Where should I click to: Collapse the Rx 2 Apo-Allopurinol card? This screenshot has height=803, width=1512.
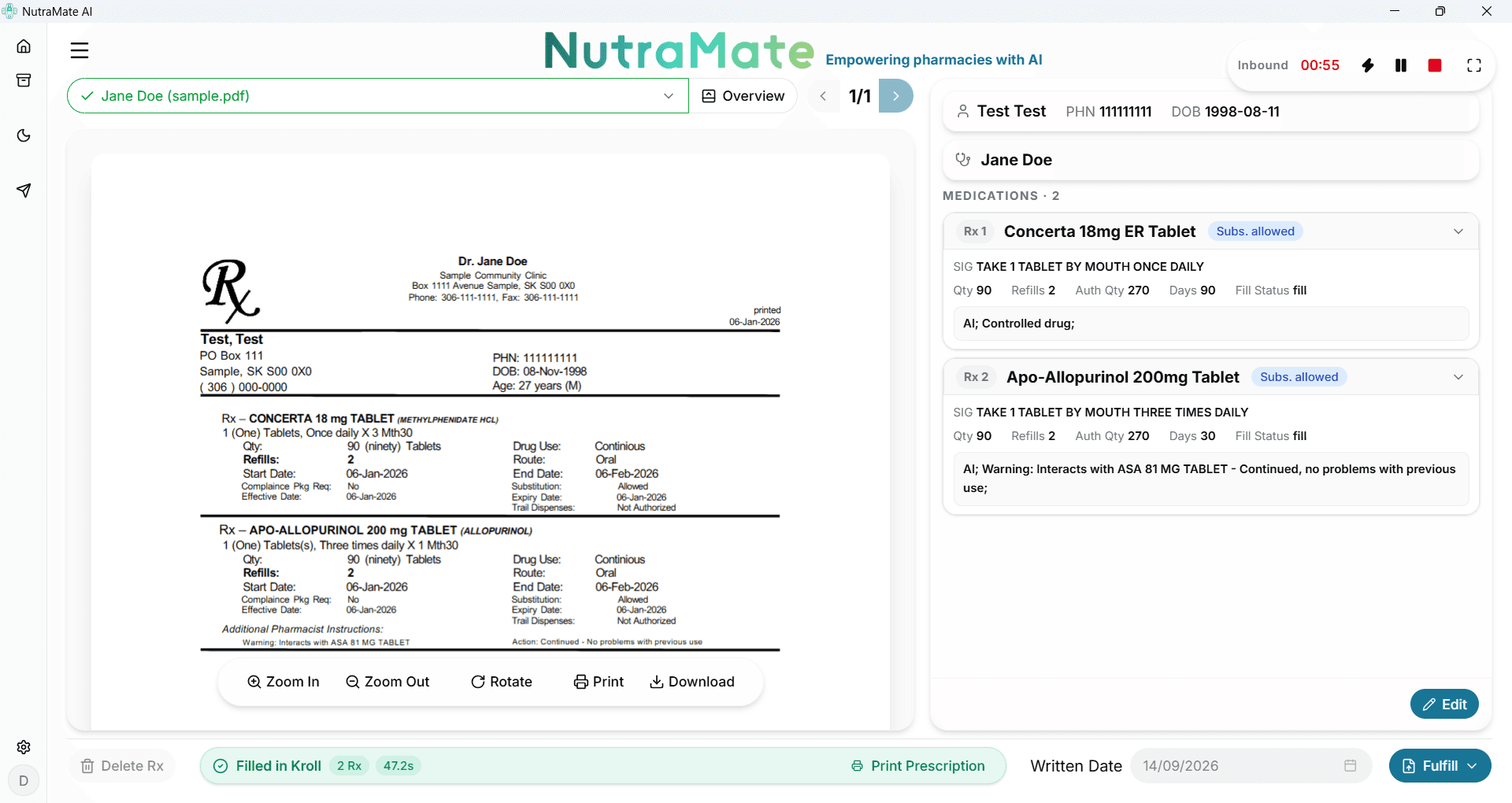1458,377
